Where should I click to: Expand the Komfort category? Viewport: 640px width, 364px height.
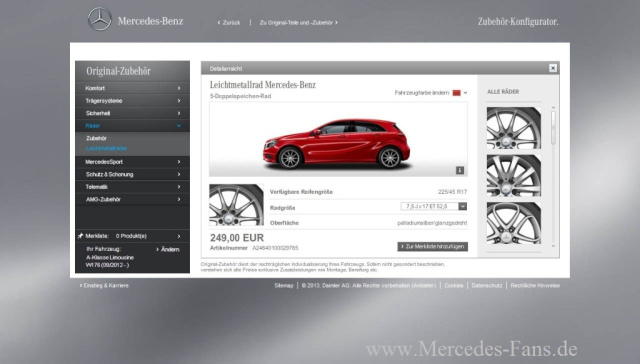[132, 88]
